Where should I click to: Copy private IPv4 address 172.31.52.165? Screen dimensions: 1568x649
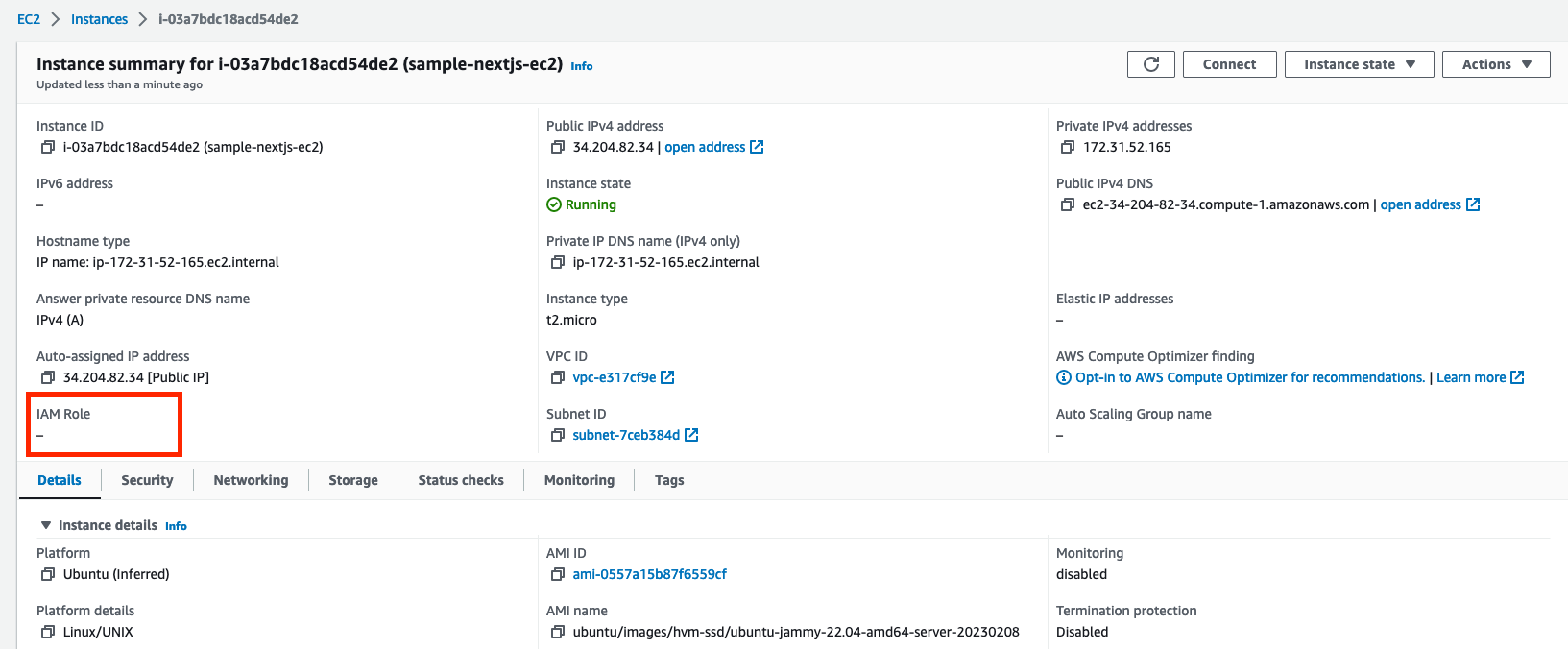coord(1068,148)
